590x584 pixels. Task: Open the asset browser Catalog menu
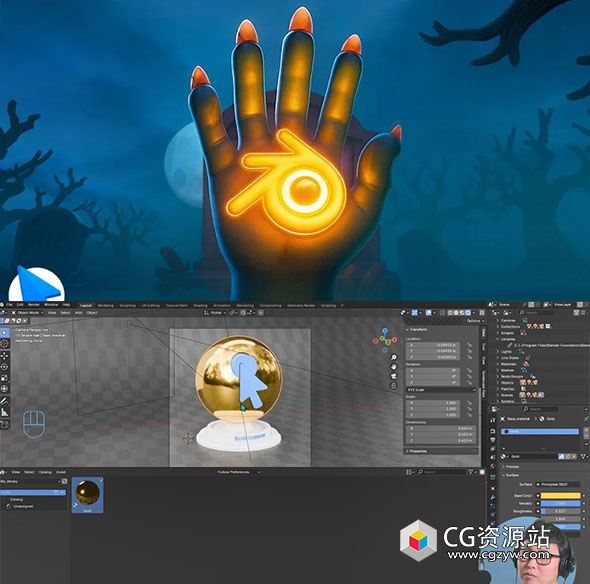point(45,472)
